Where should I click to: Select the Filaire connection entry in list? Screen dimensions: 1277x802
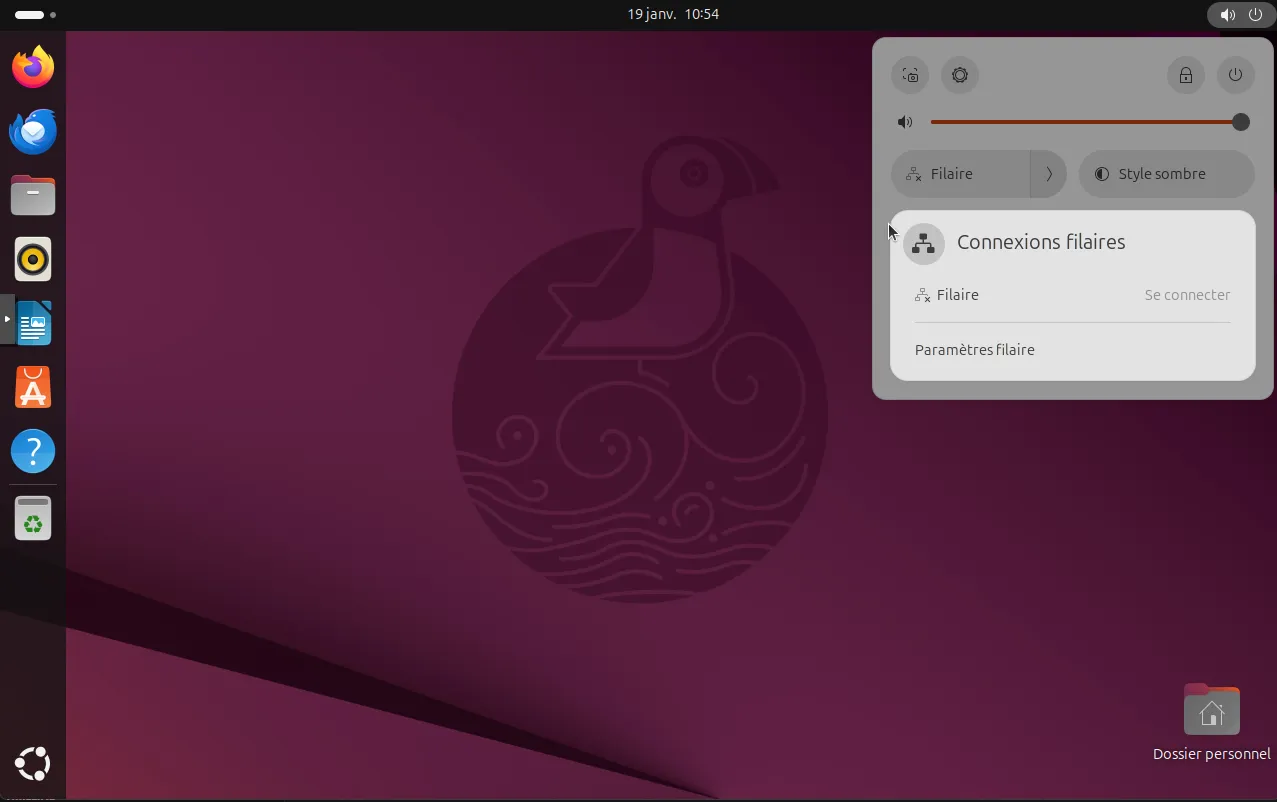click(958, 295)
